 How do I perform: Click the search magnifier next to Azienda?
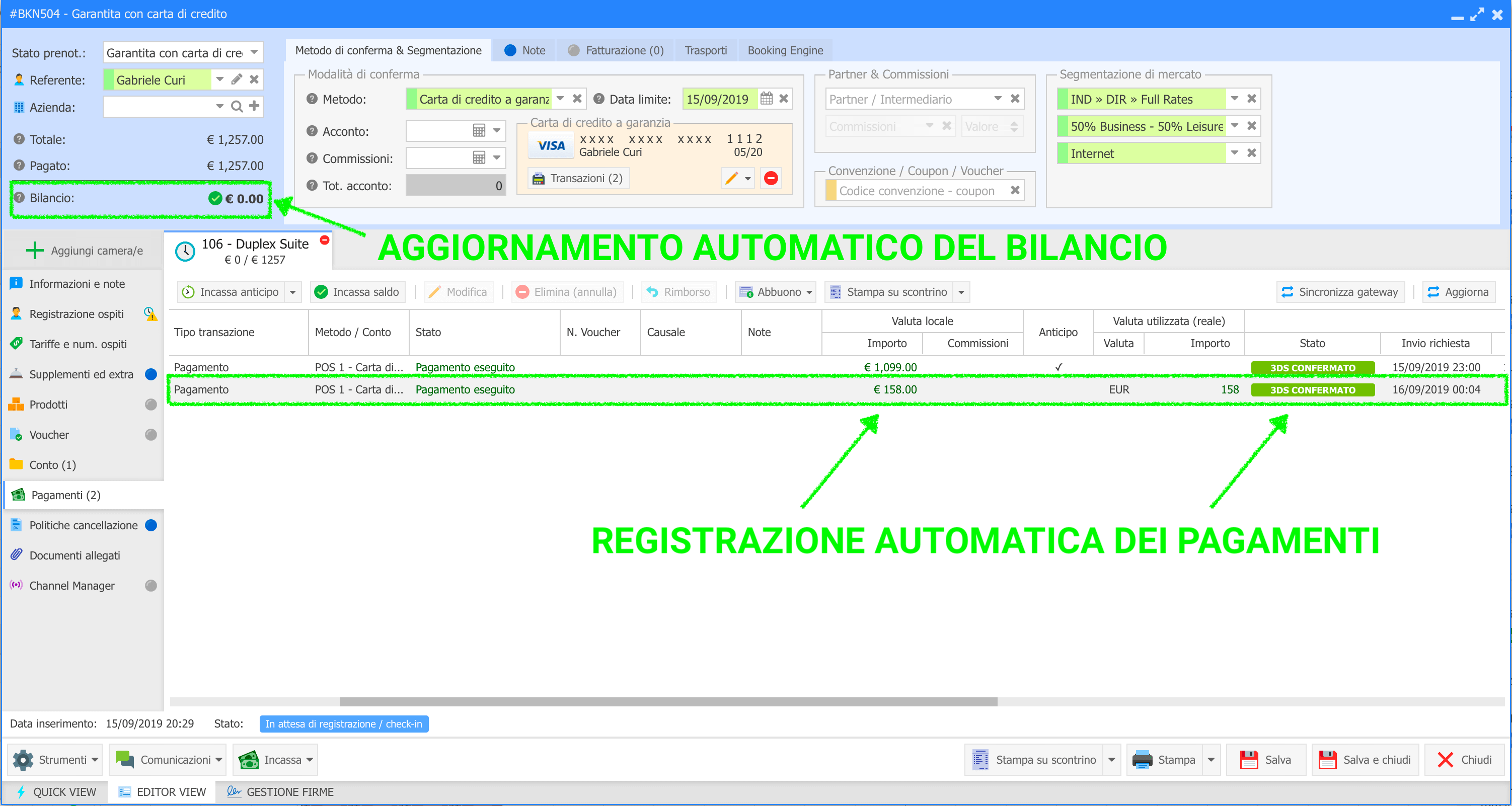[x=237, y=106]
